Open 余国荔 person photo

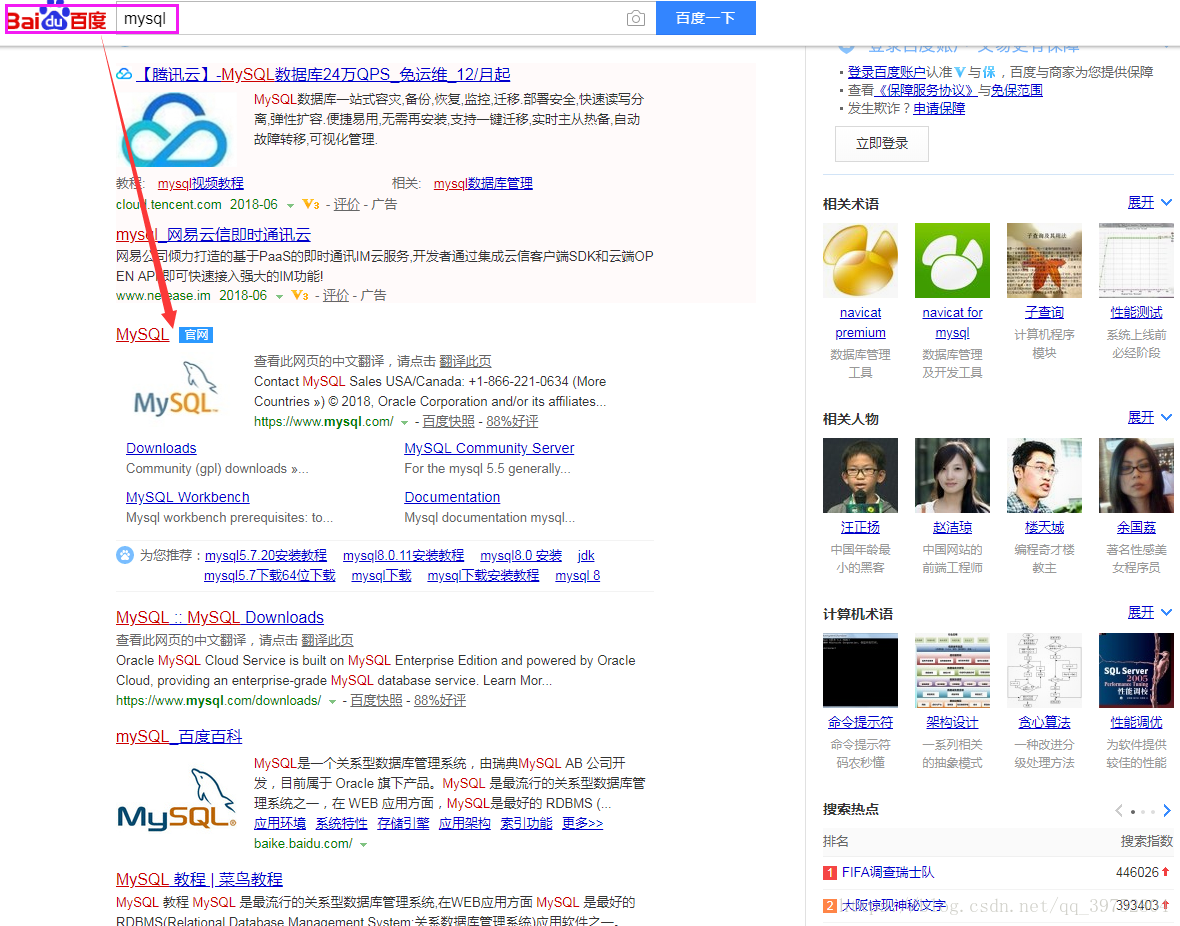coord(1136,476)
